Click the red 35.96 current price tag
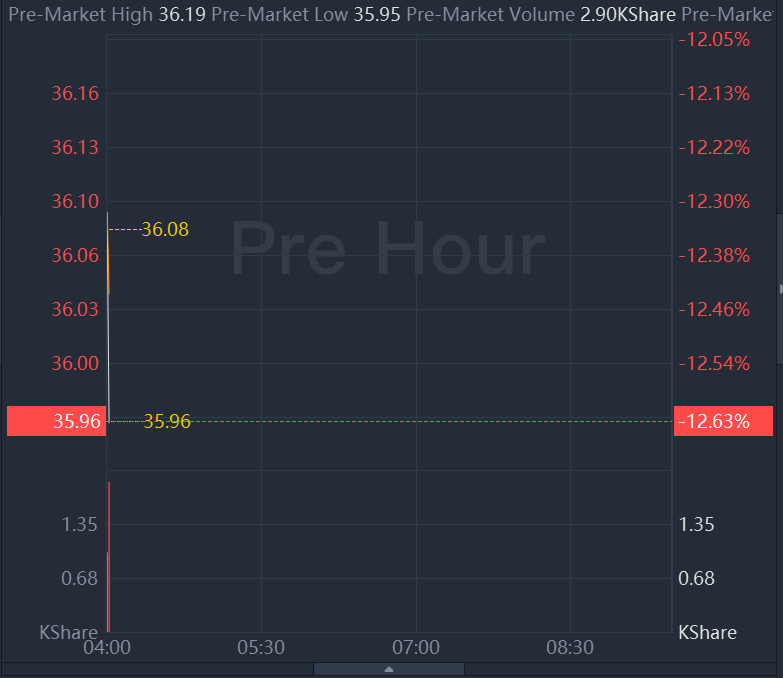Viewport: 783px width, 678px height. pos(54,421)
